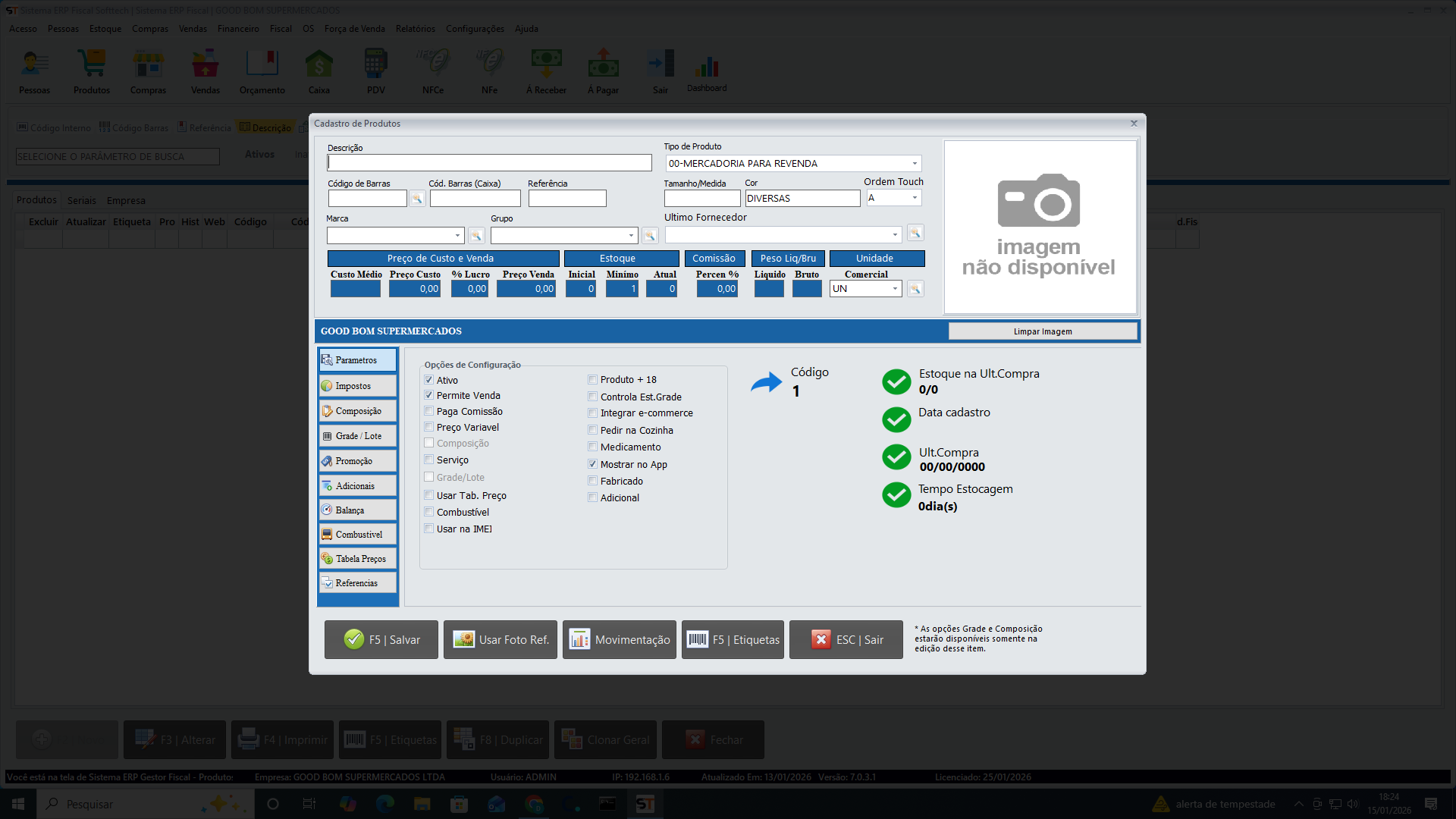This screenshot has width=1456, height=819.
Task: Enable the Medicamento checkbox
Action: 592,447
